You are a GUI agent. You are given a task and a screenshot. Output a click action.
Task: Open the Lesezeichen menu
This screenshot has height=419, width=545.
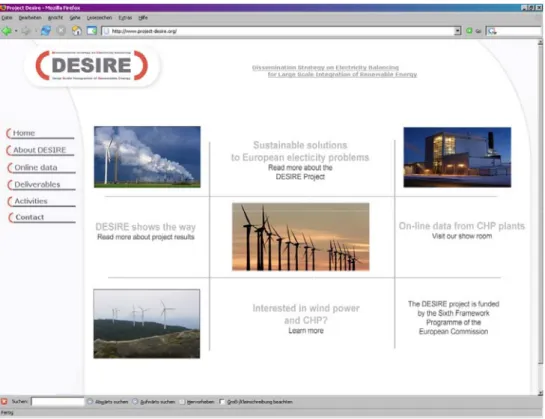pyautogui.click(x=99, y=18)
